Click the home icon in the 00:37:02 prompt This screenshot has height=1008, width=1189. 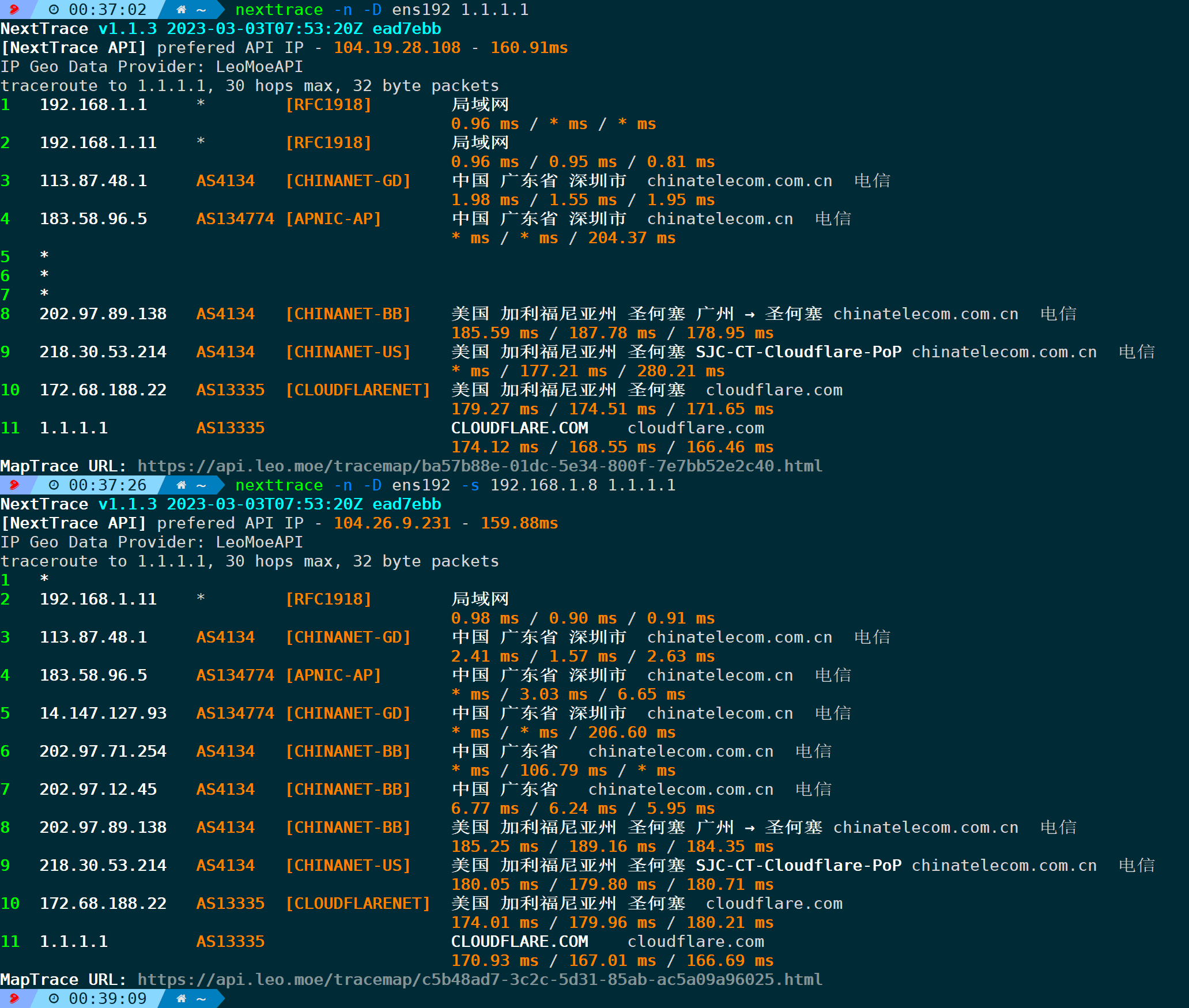click(181, 9)
